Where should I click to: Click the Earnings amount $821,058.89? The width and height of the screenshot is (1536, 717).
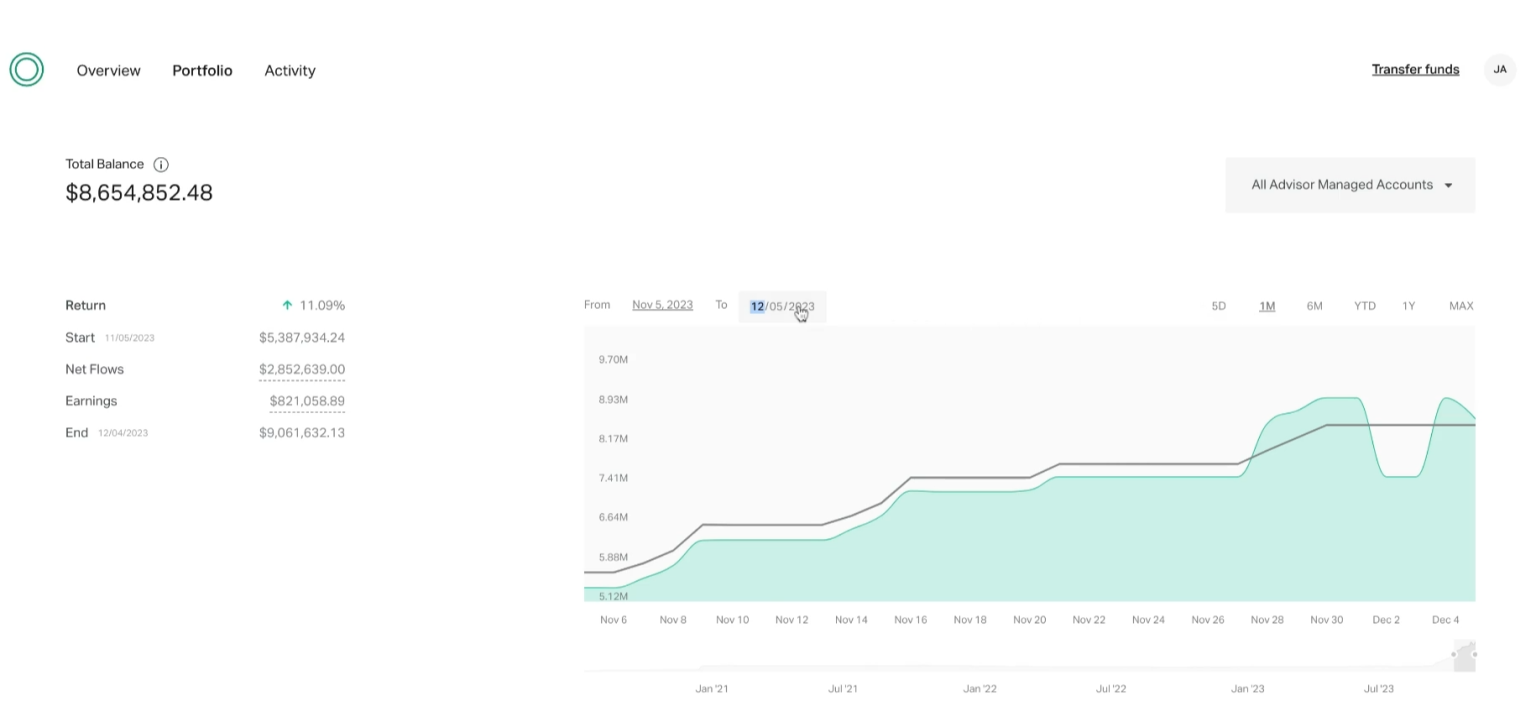click(306, 401)
